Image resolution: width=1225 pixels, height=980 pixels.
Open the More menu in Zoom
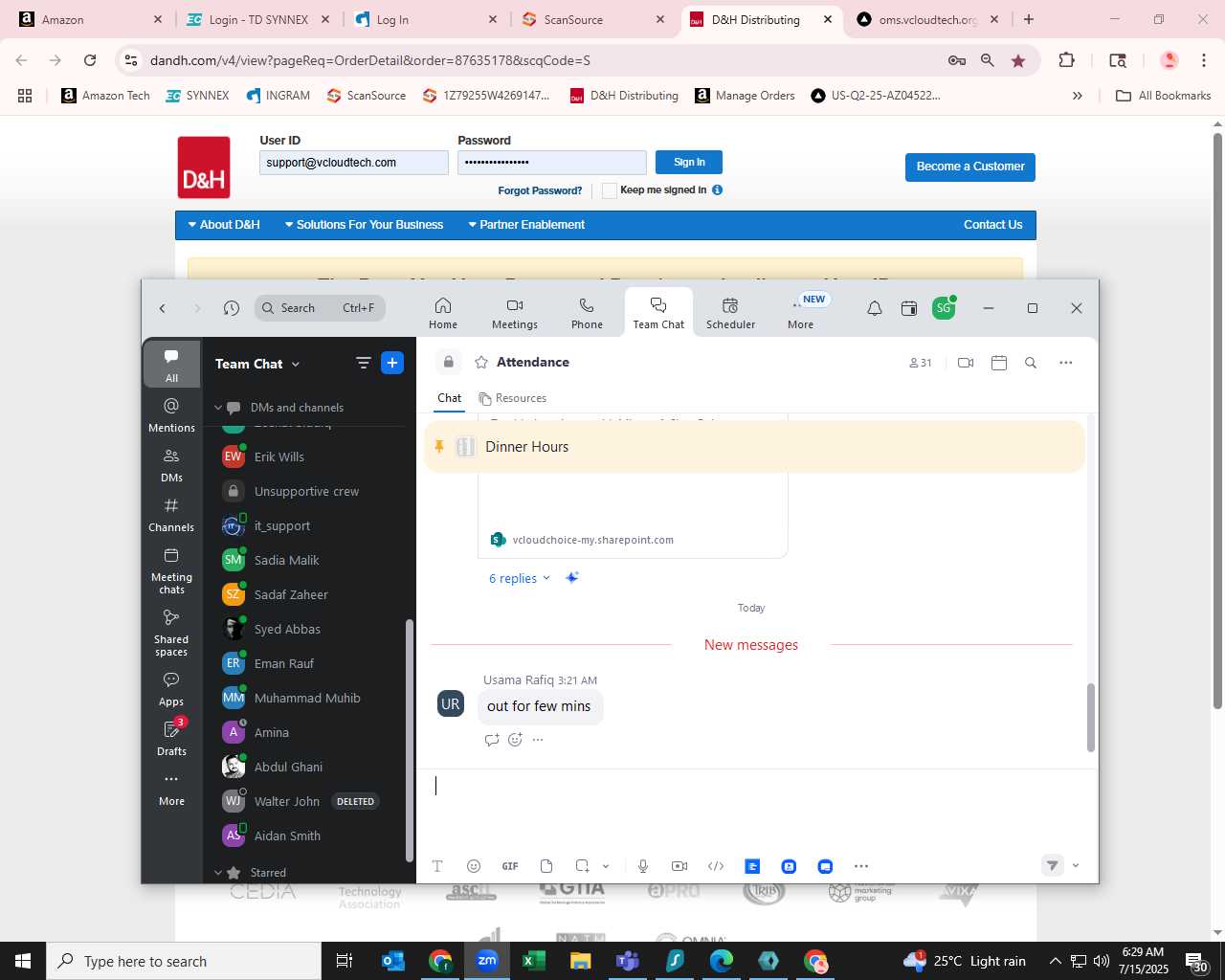(x=801, y=313)
